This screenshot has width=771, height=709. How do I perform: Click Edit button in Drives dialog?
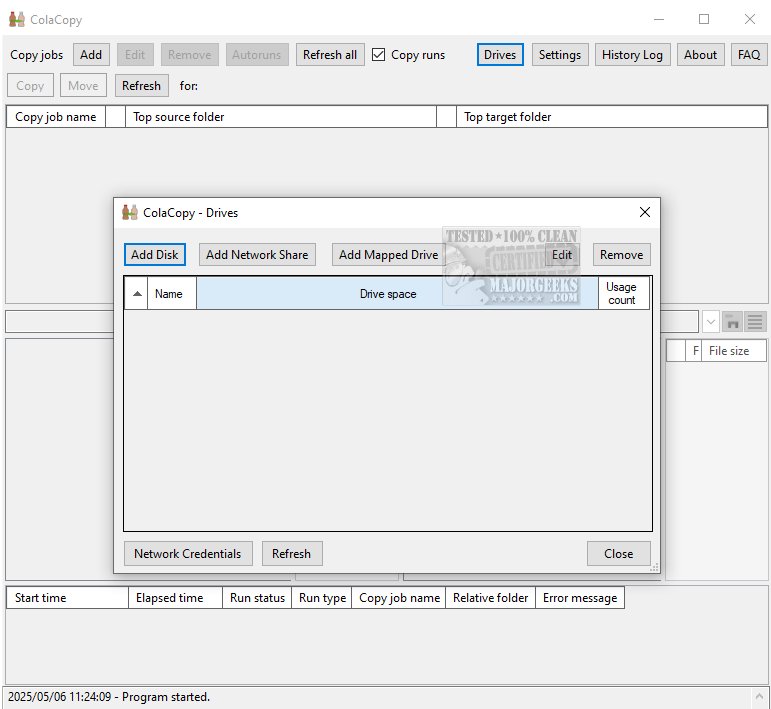tap(562, 255)
